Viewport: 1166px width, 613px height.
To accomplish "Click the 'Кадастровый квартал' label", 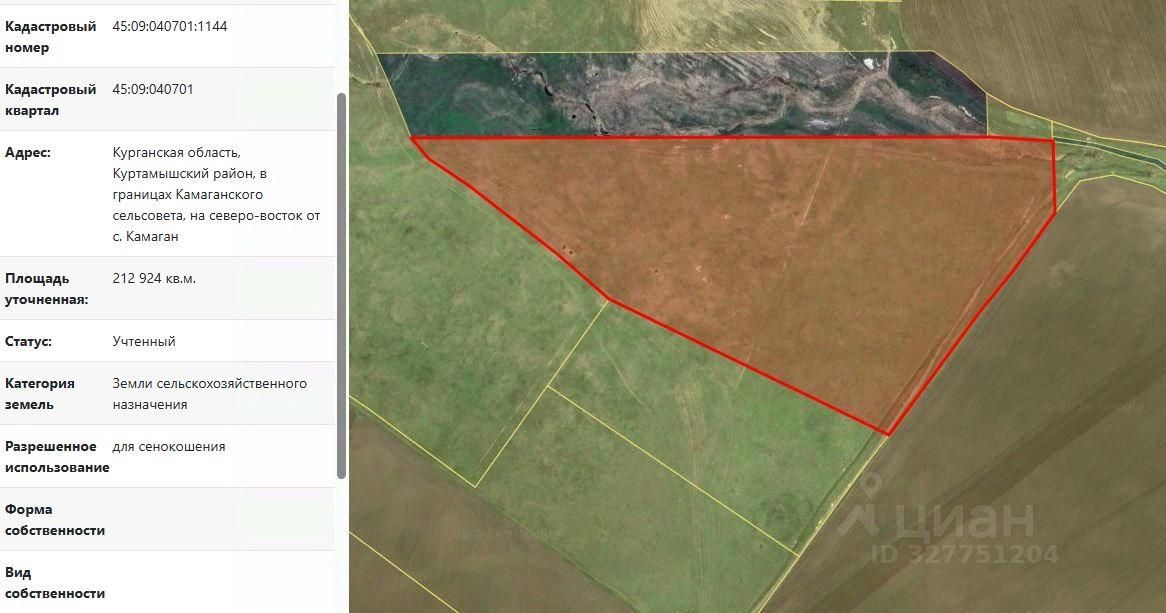I will 51,100.
